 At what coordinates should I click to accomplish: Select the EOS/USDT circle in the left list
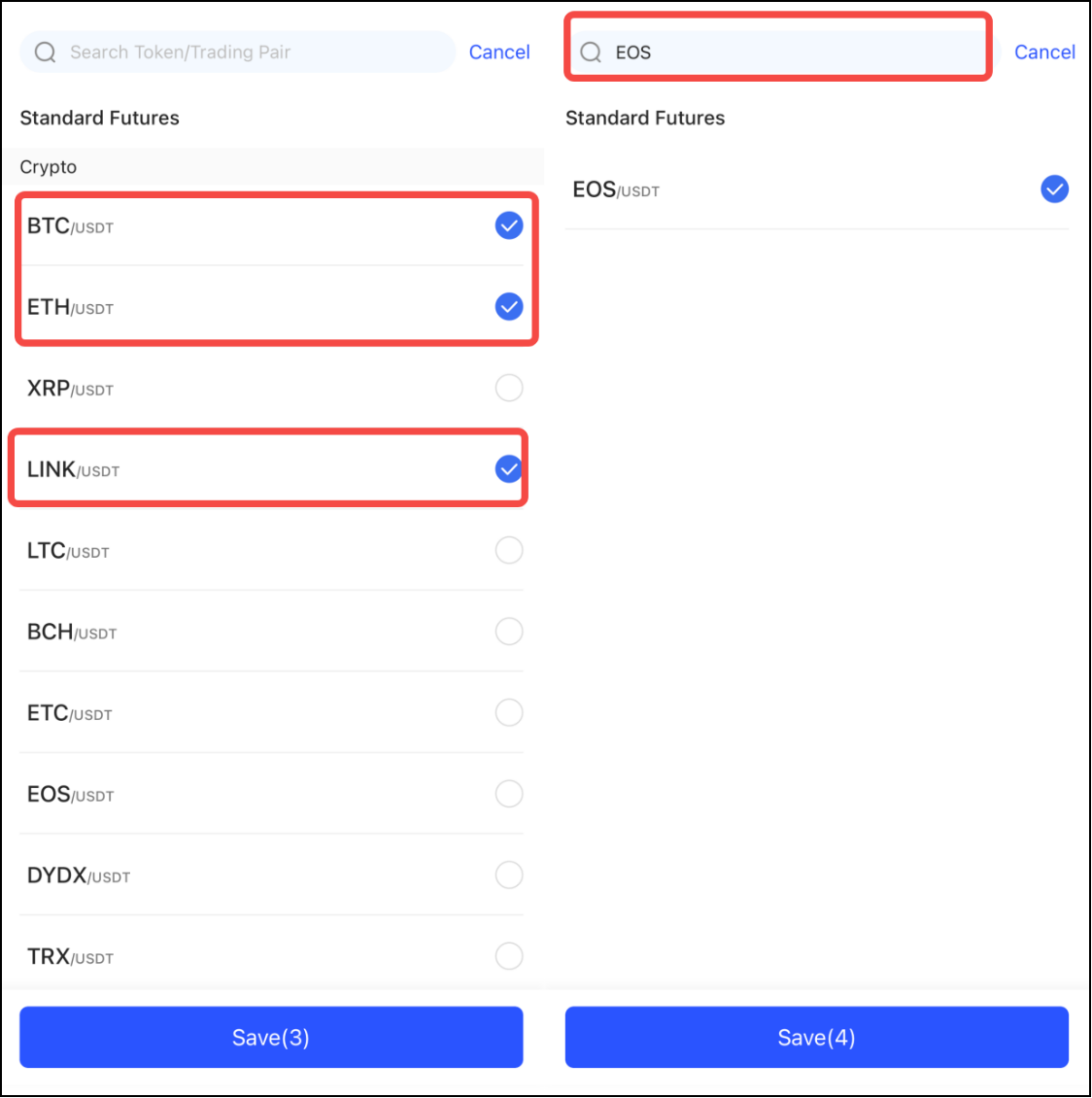click(x=509, y=794)
